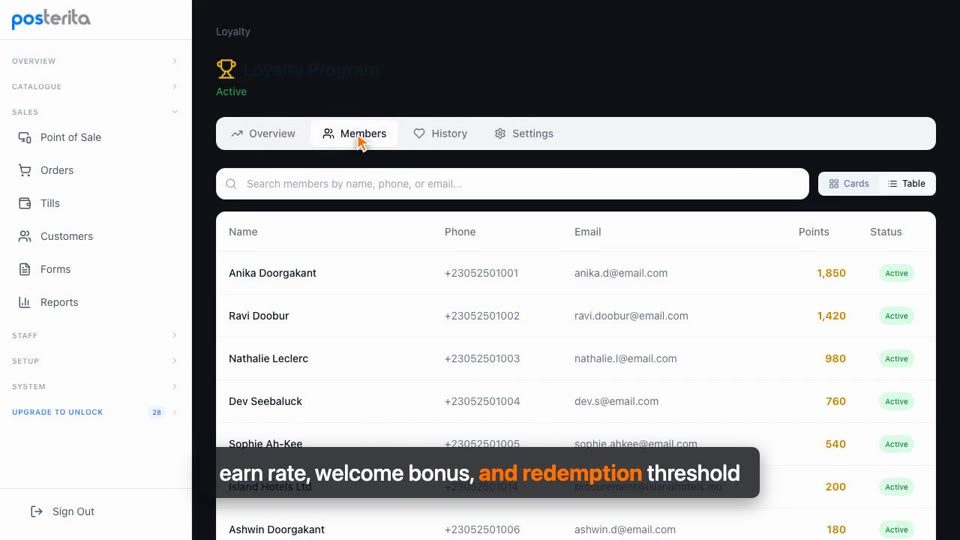Screen dimensions: 960x540
Task: Click the Loyalty breadcrumb
Action: click(x=233, y=32)
